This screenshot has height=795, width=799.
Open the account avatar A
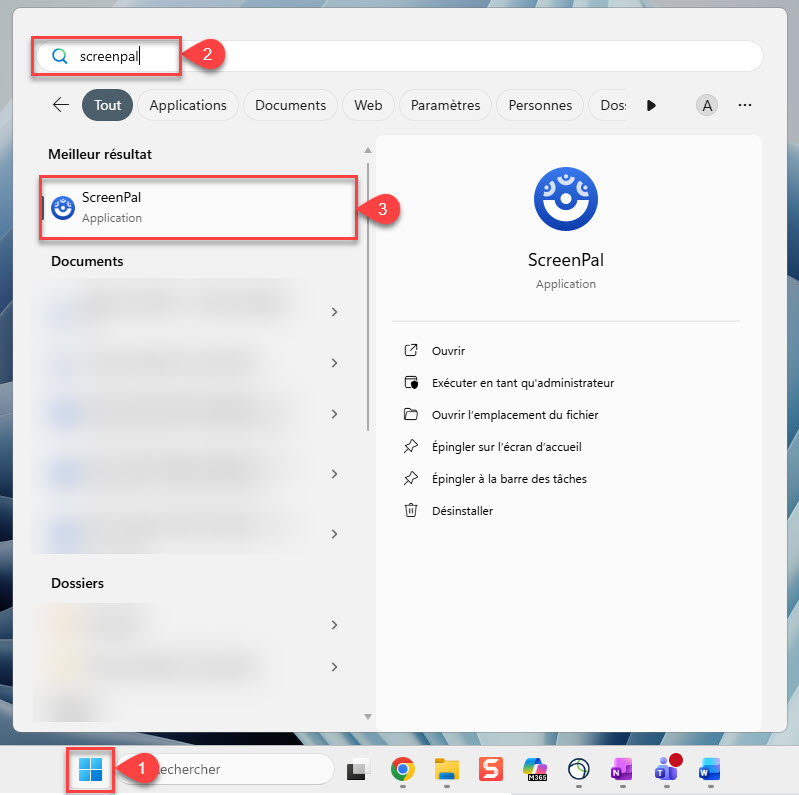(x=707, y=105)
